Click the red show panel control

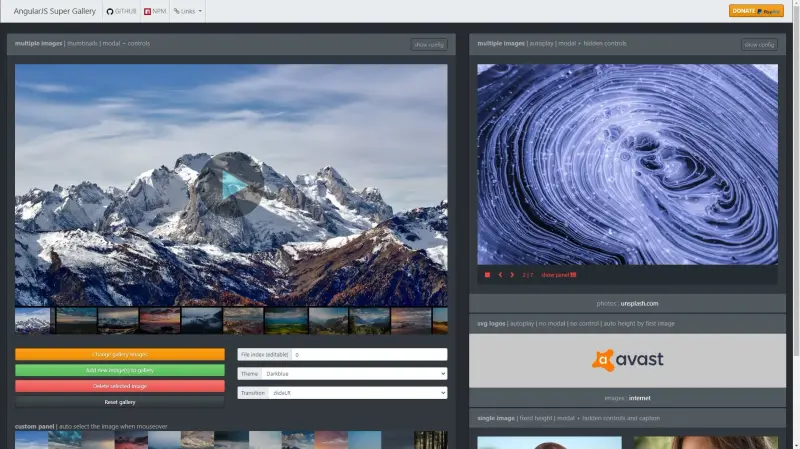[x=558, y=275]
